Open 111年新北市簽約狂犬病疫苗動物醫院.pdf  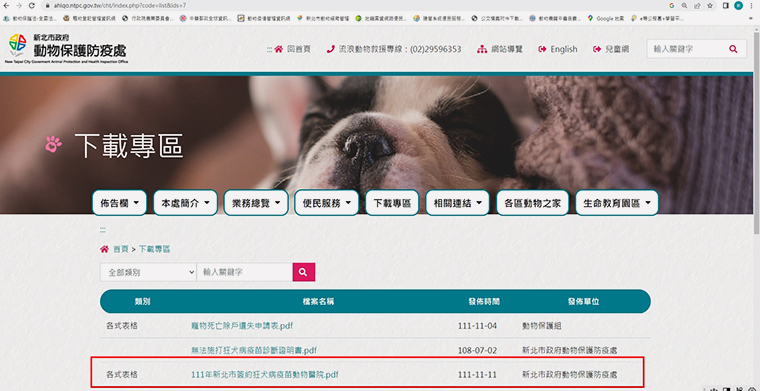[x=265, y=375]
